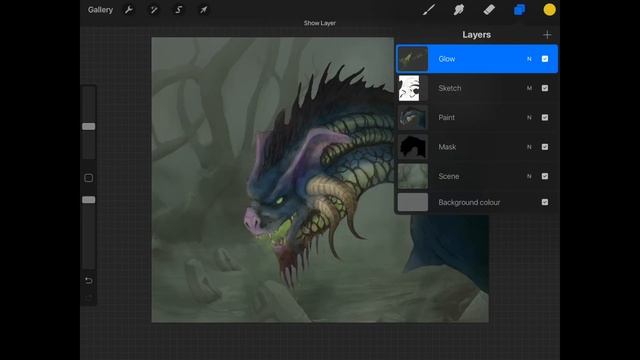This screenshot has height=360, width=640.
Task: Toggle visibility of Glow layer
Action: pos(545,59)
